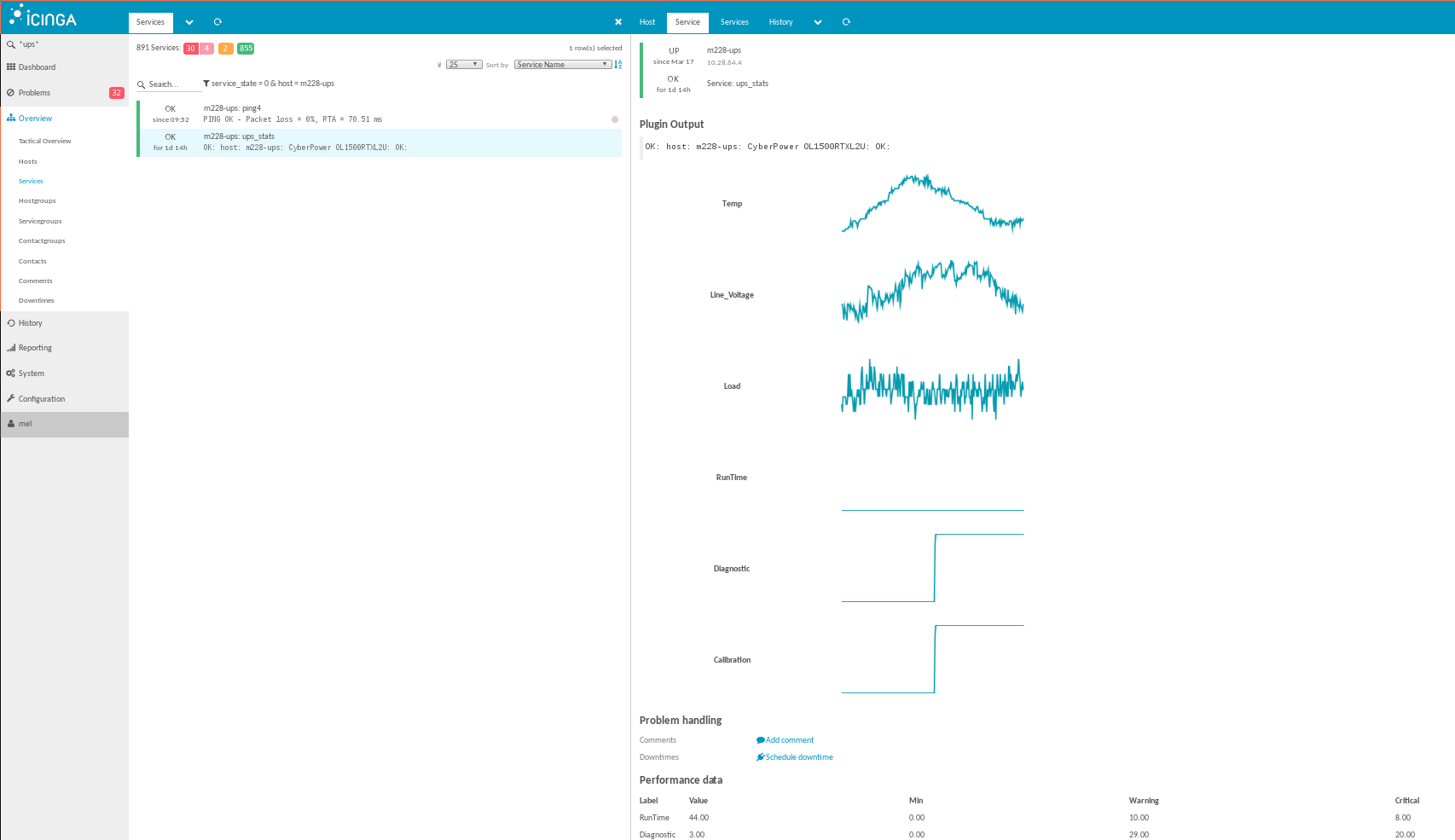Switch to the Host tab

pos(647,23)
